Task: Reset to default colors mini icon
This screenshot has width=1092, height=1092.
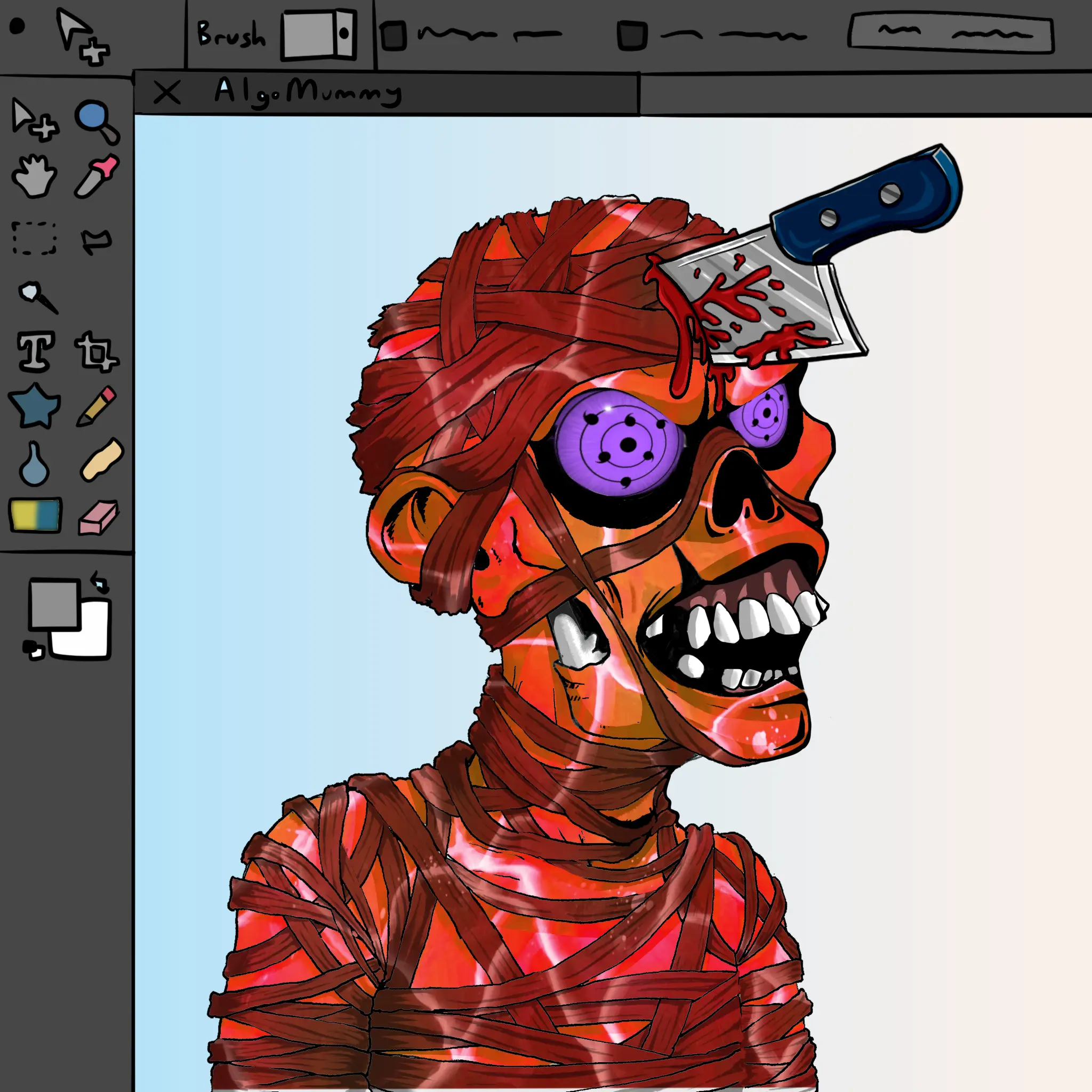Action: pos(34,649)
